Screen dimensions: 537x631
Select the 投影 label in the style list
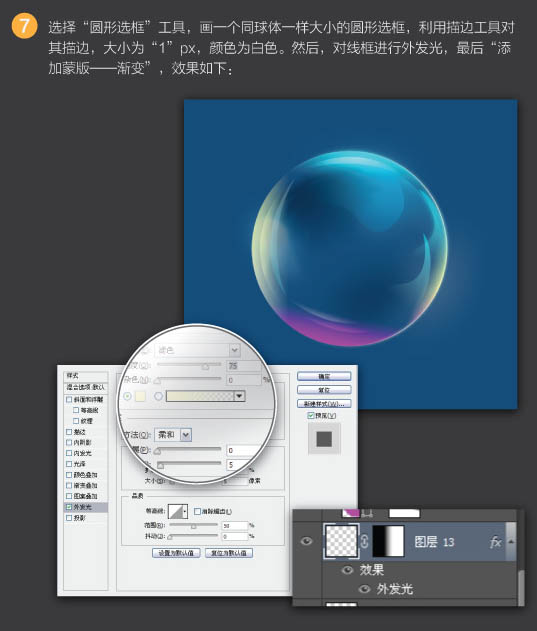tap(79, 518)
